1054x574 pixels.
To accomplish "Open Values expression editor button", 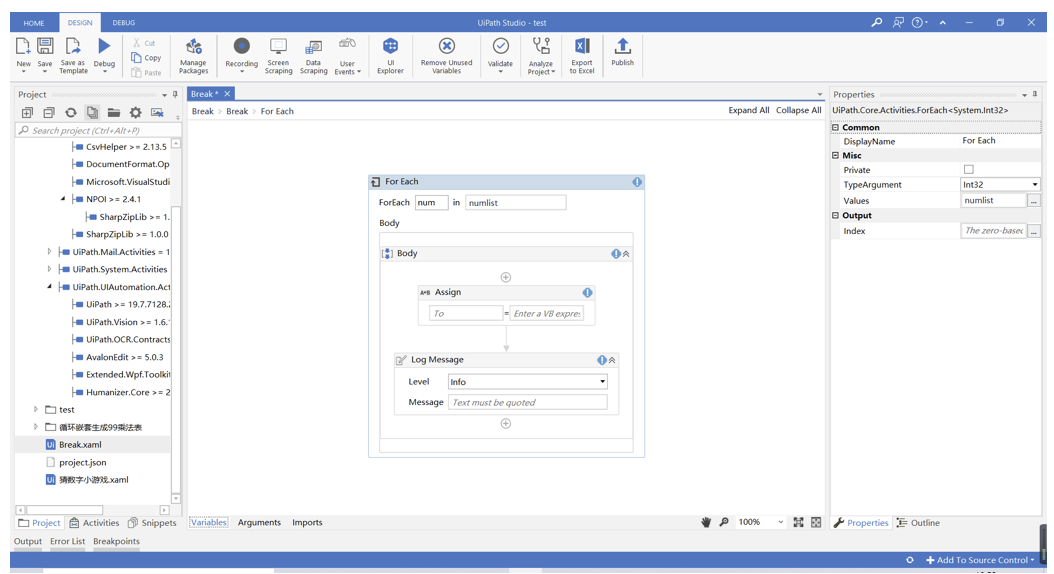I will (x=1035, y=200).
